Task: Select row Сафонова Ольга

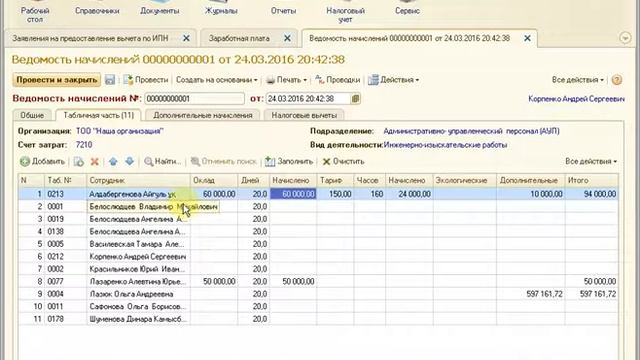Action: (318, 307)
